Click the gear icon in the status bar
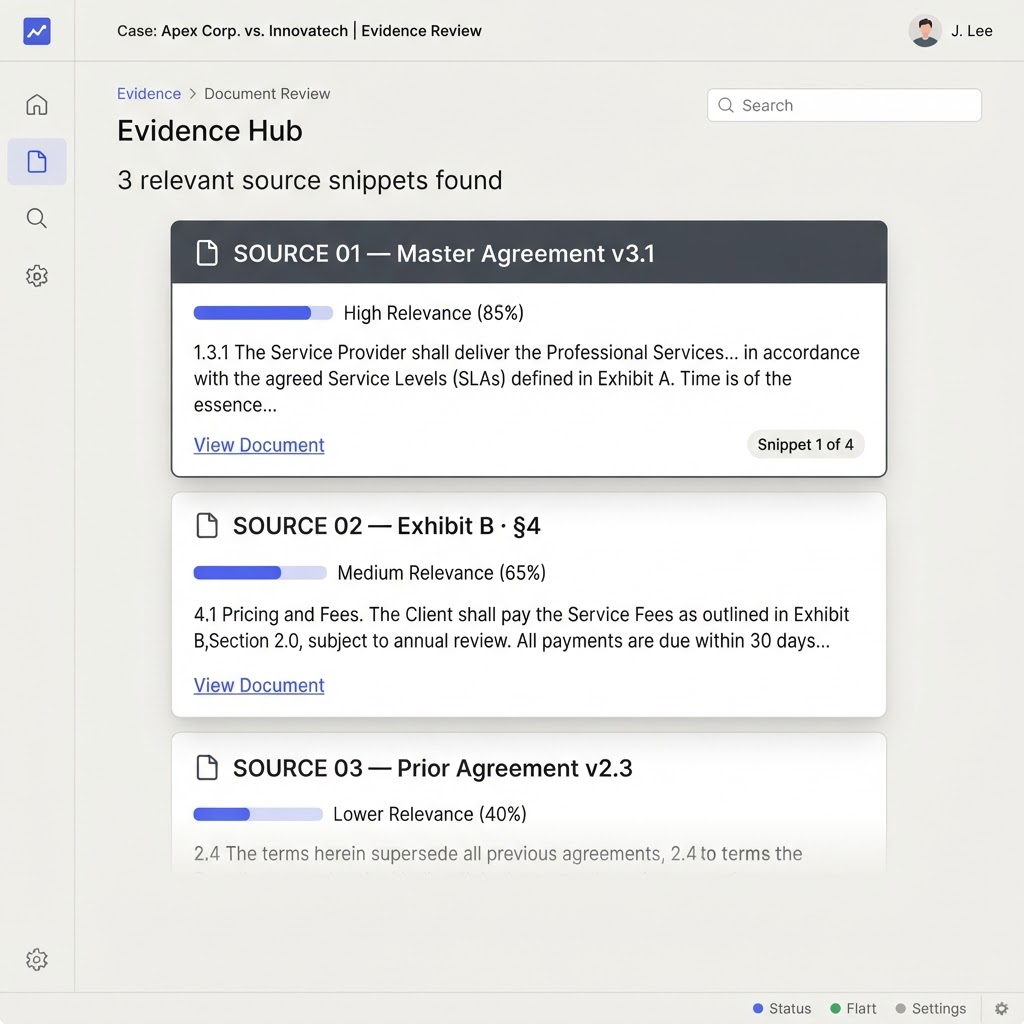 pyautogui.click(x=1001, y=1008)
